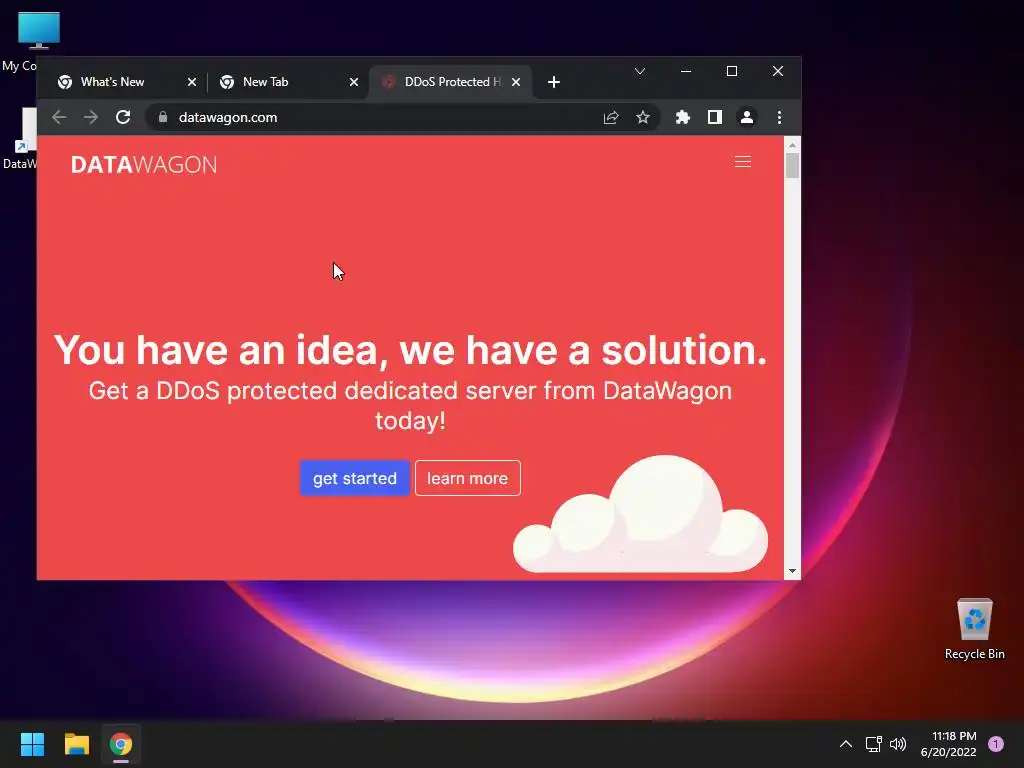Click the 'Get a DDoS protected' subtitle
This screenshot has width=1024, height=768.
(x=410, y=406)
